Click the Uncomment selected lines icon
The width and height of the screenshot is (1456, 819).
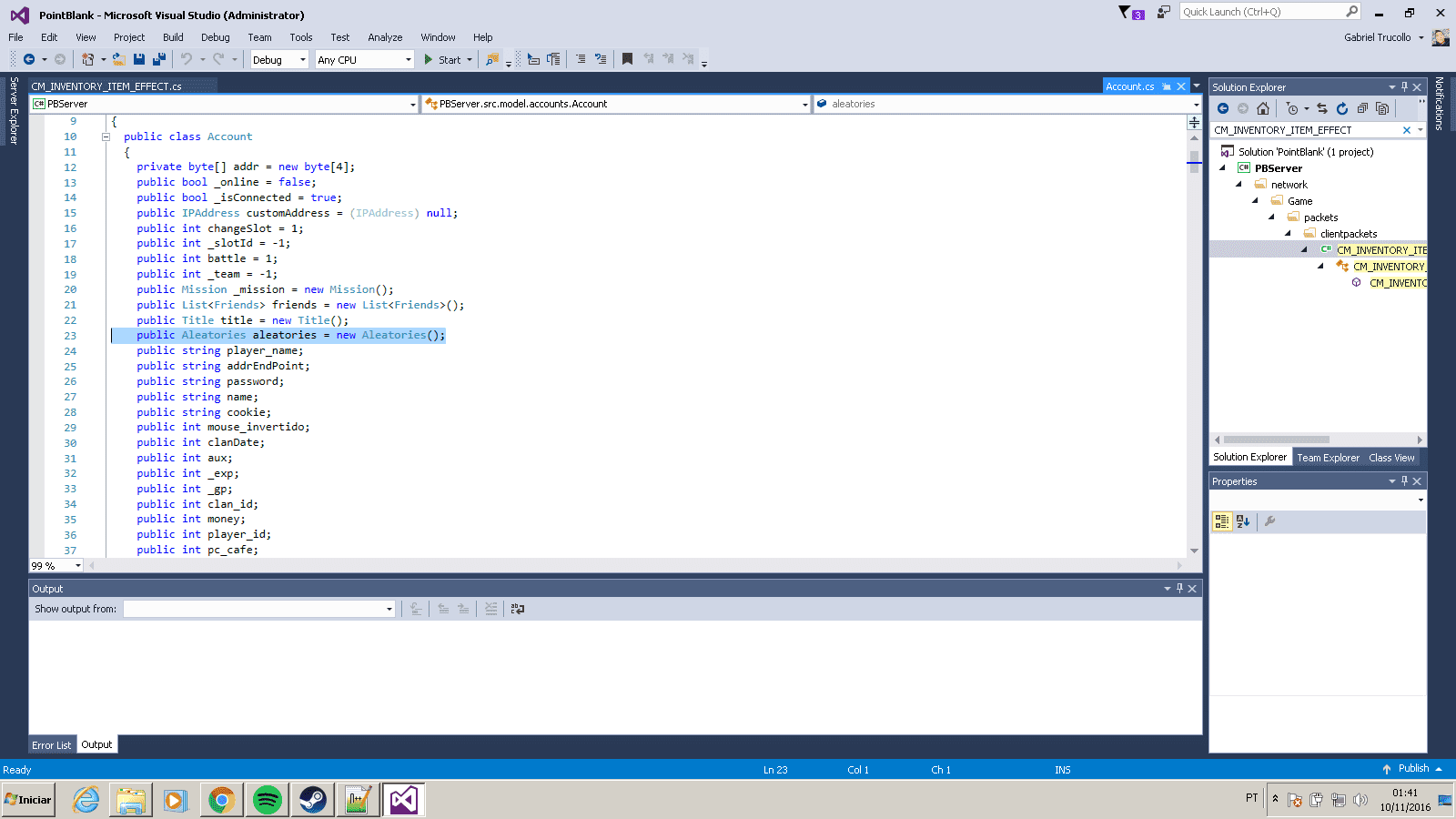[x=601, y=59]
